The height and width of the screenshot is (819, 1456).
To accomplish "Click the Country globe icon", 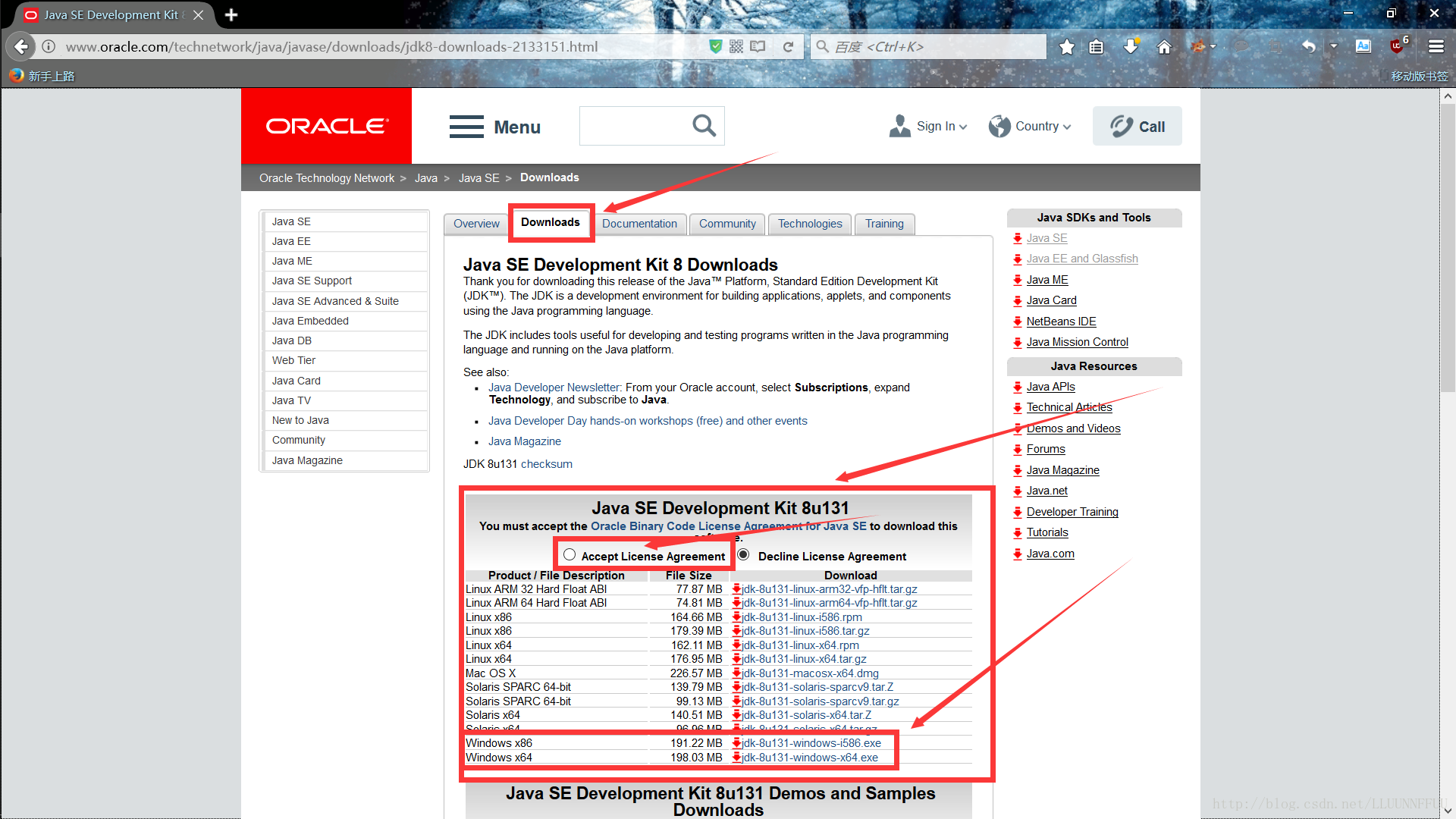I will pyautogui.click(x=999, y=126).
